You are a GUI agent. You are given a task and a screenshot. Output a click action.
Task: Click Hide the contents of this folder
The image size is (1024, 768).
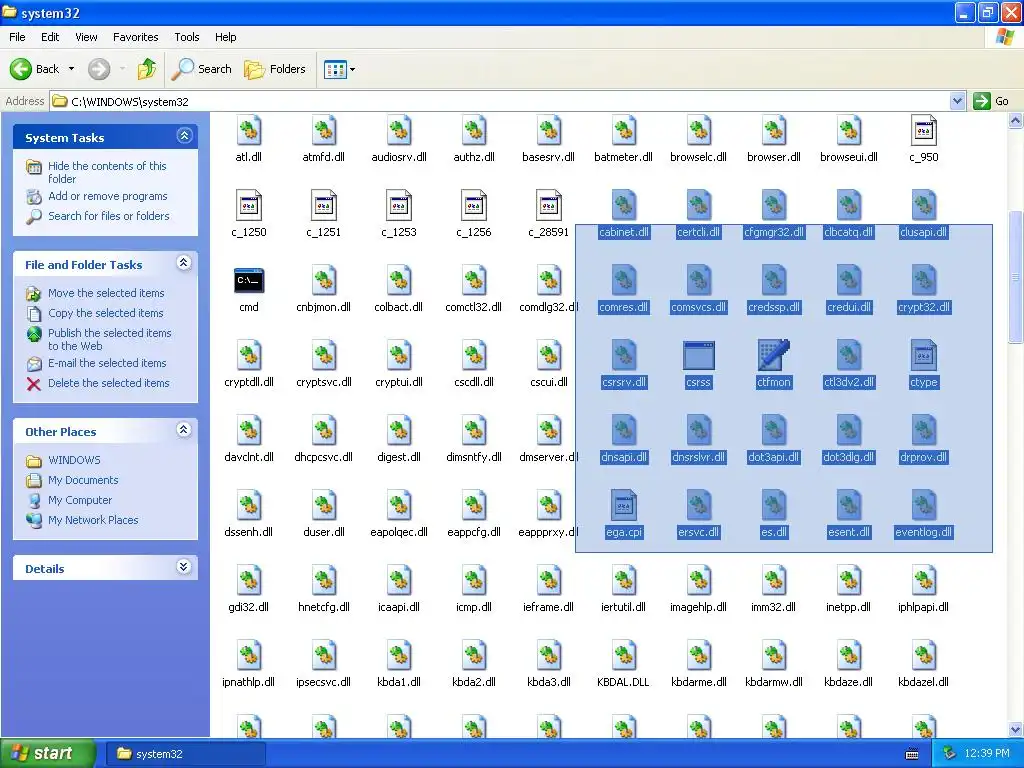(x=106, y=172)
